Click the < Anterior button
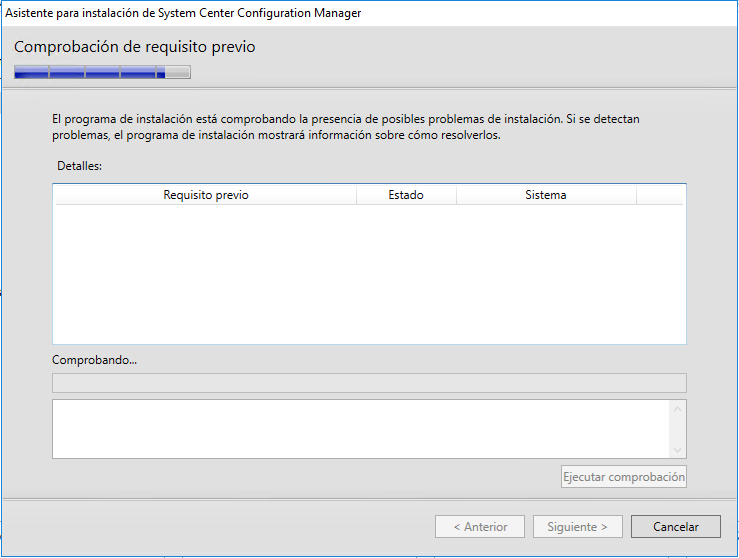The width and height of the screenshot is (739, 558). [x=480, y=526]
